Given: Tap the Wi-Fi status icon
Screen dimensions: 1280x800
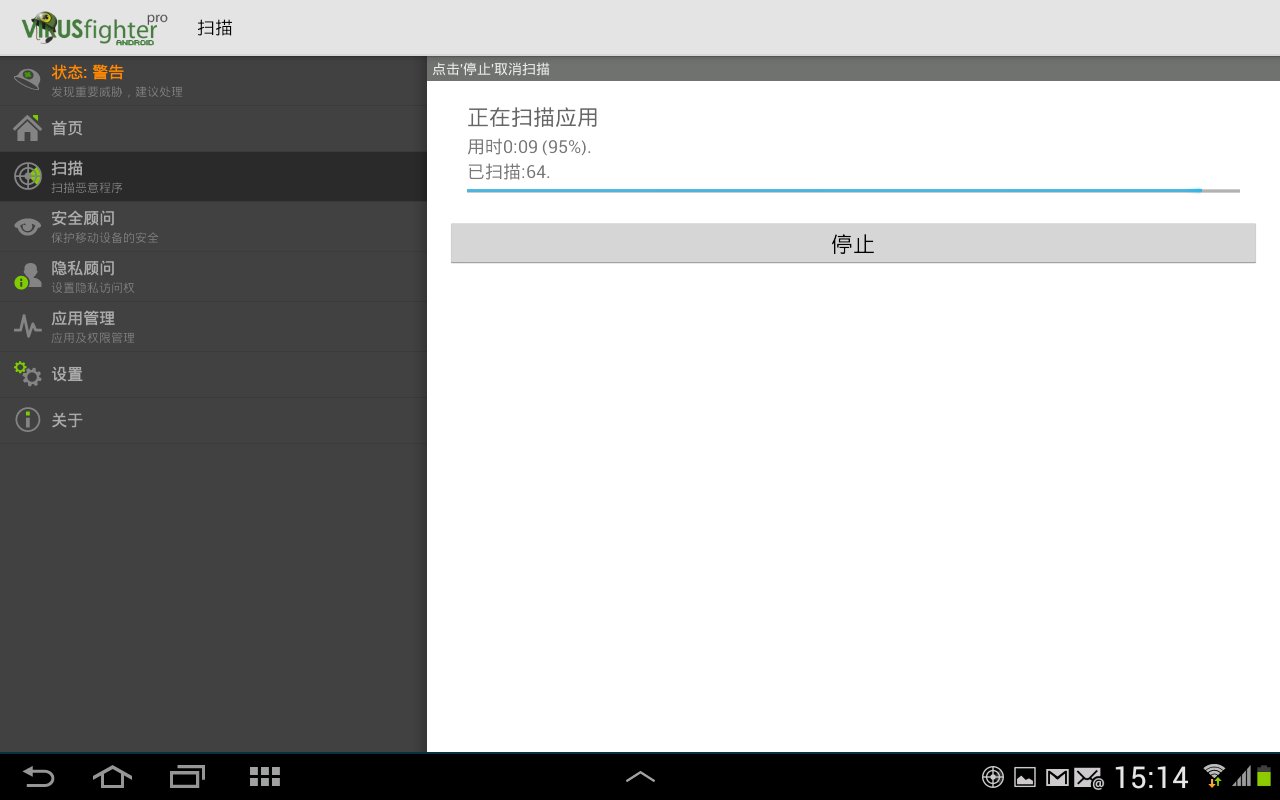Looking at the screenshot, I should click(x=1214, y=776).
